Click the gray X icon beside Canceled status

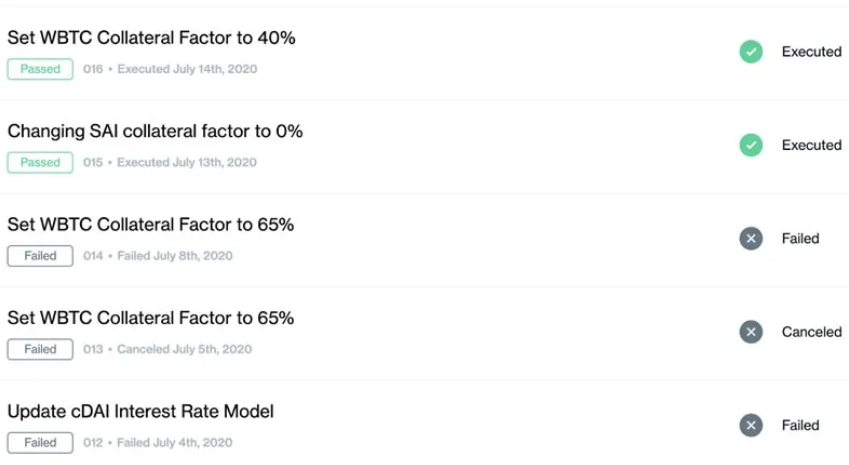tap(751, 332)
